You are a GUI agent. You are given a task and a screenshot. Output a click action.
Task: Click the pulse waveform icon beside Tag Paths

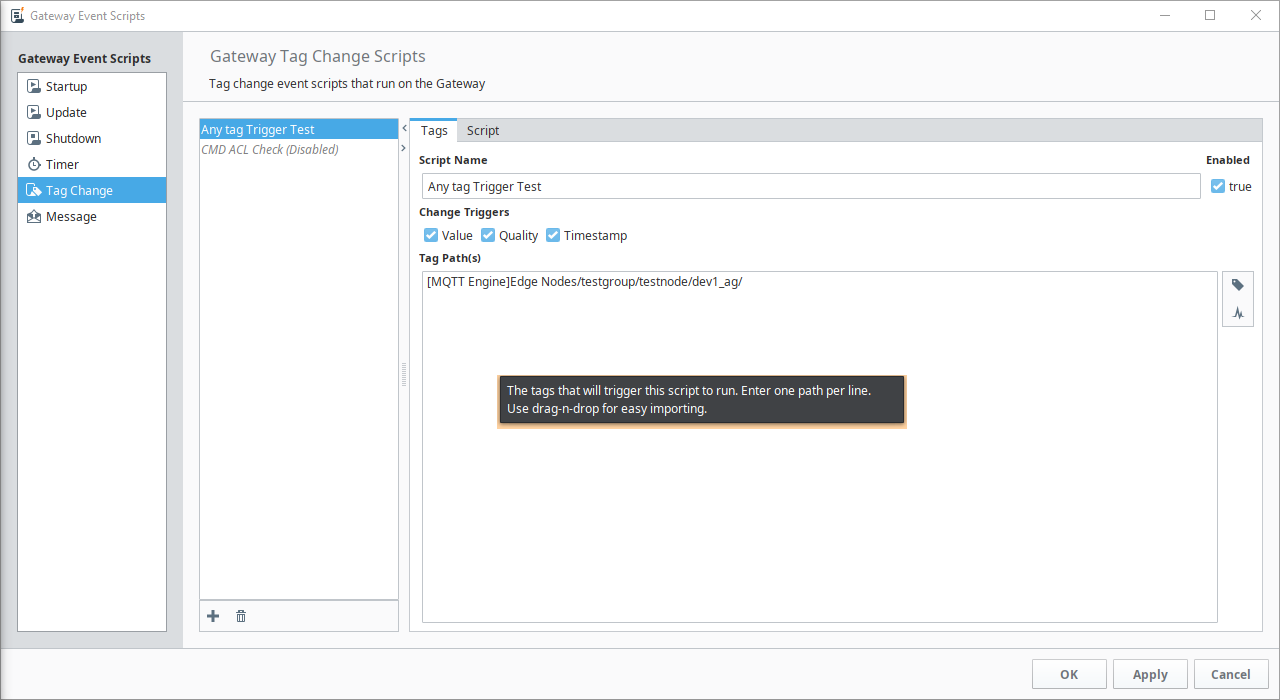pos(1238,313)
